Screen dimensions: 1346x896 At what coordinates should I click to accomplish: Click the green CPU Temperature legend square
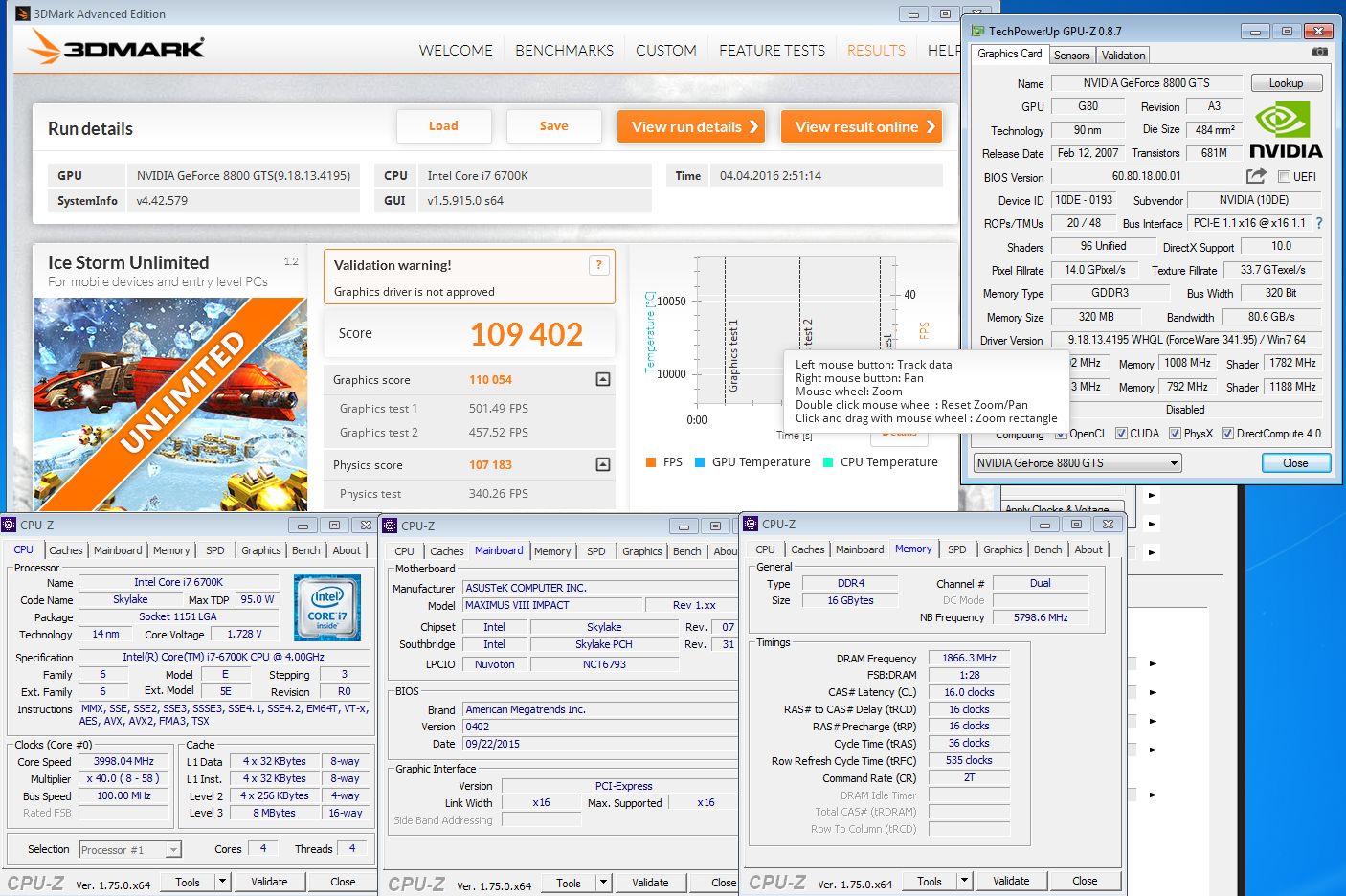(828, 462)
